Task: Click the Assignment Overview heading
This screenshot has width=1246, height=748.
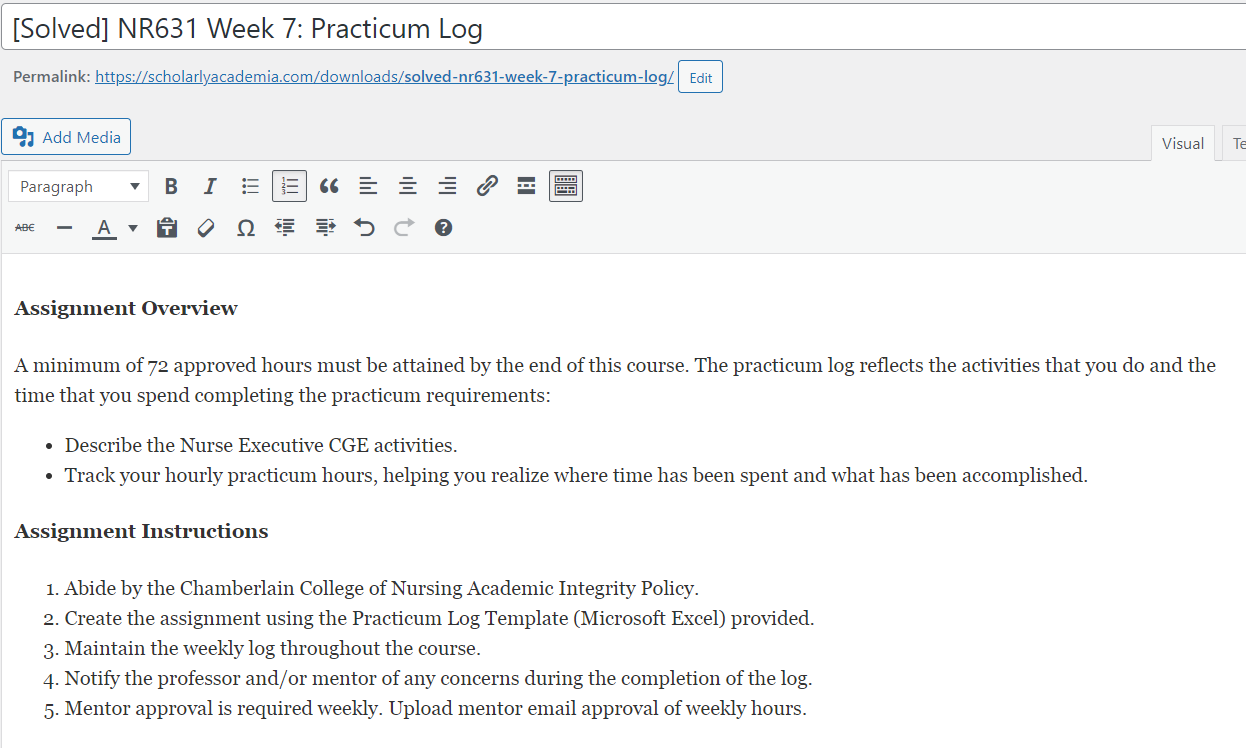Action: pos(126,308)
